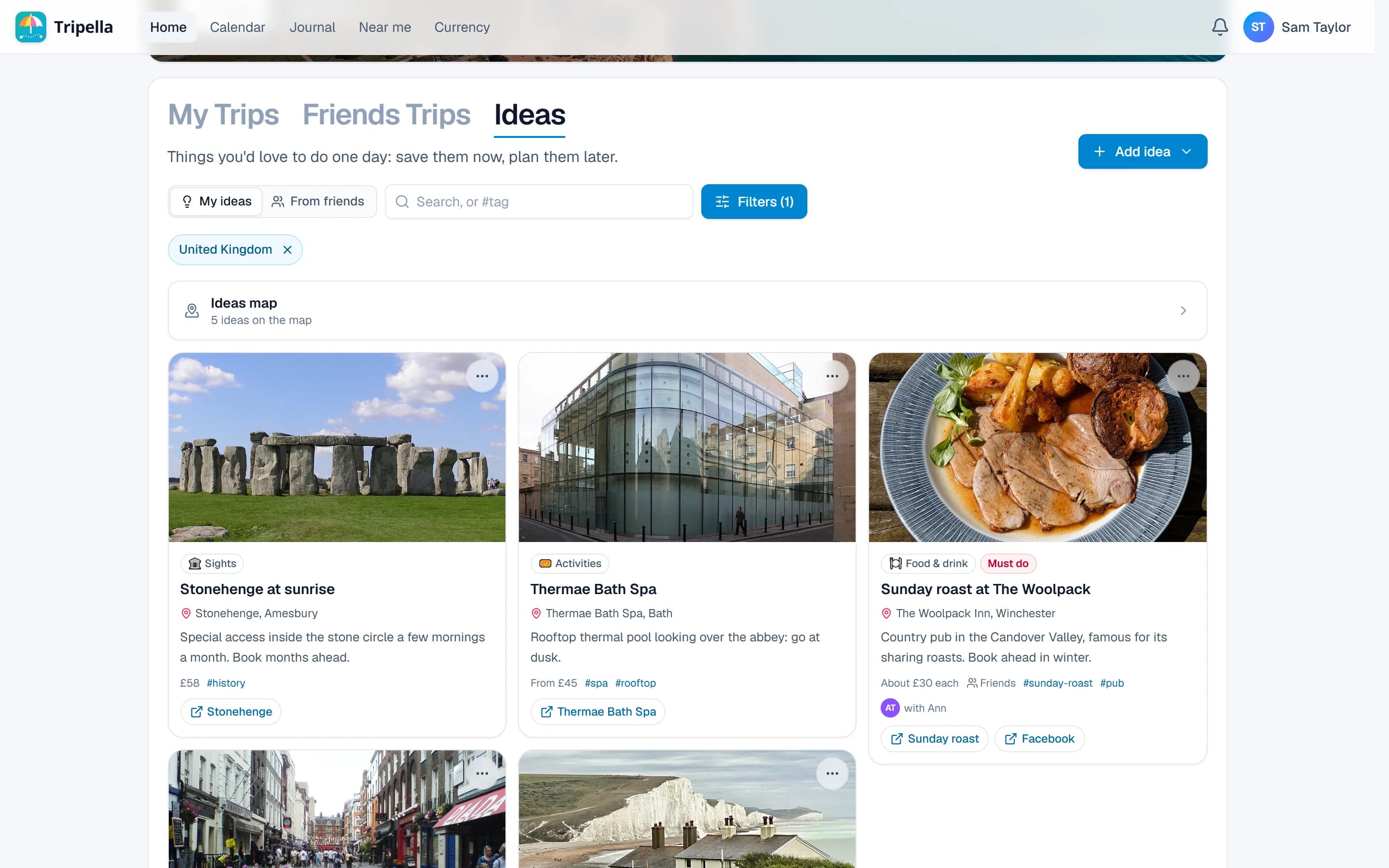Screen dimensions: 1389x868
Task: Switch to From friends view
Action: 318,202
